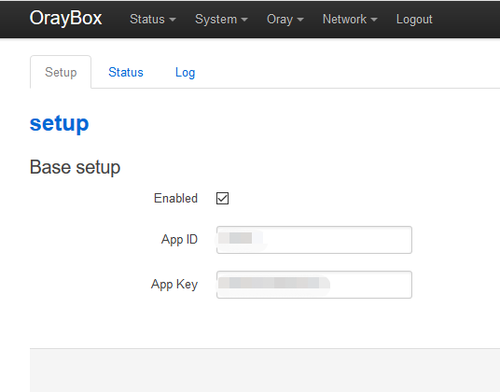Image resolution: width=500 pixels, height=392 pixels.
Task: Select the Setup tab
Action: (61, 72)
